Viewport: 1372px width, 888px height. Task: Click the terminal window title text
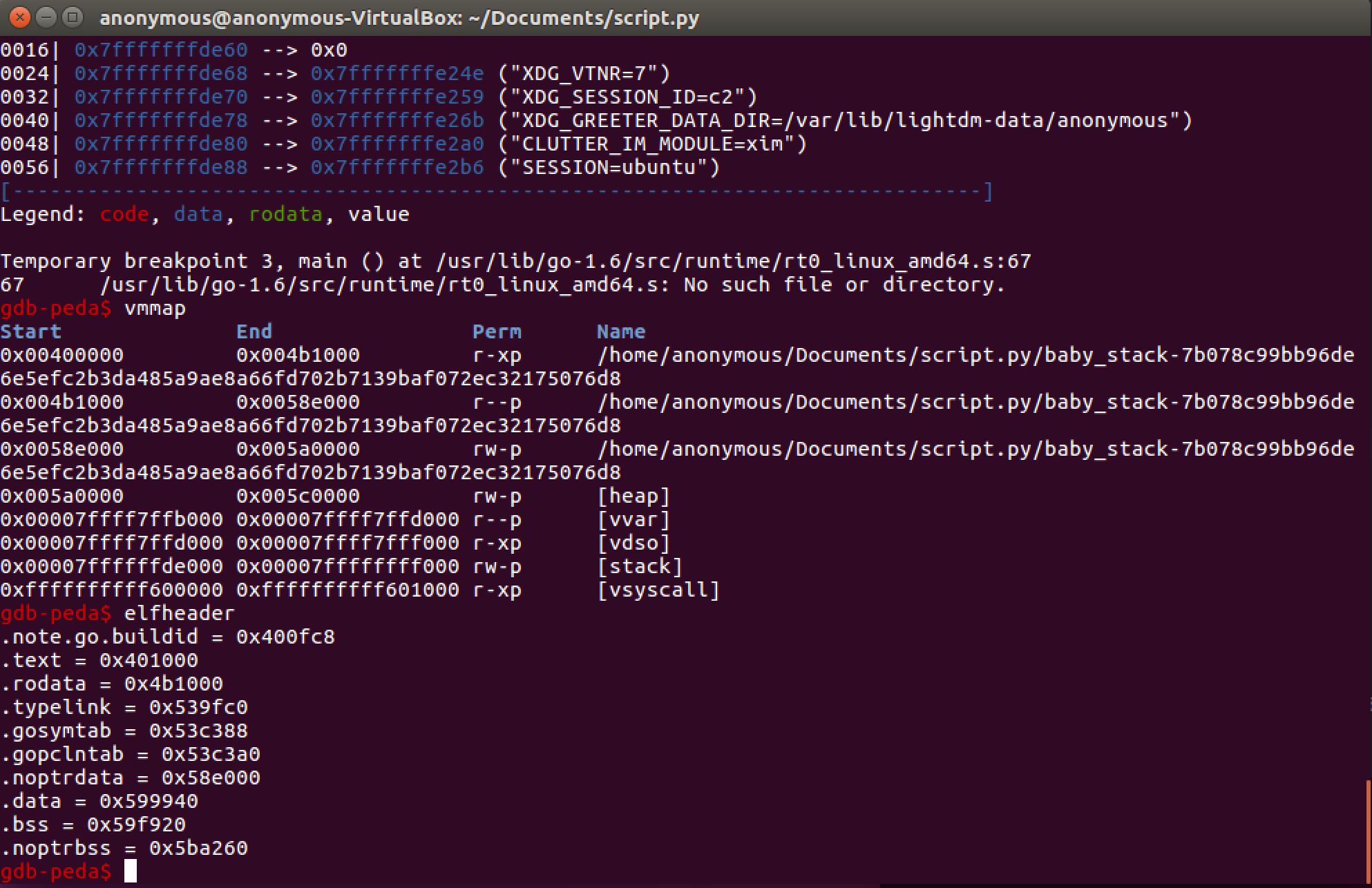(399, 18)
